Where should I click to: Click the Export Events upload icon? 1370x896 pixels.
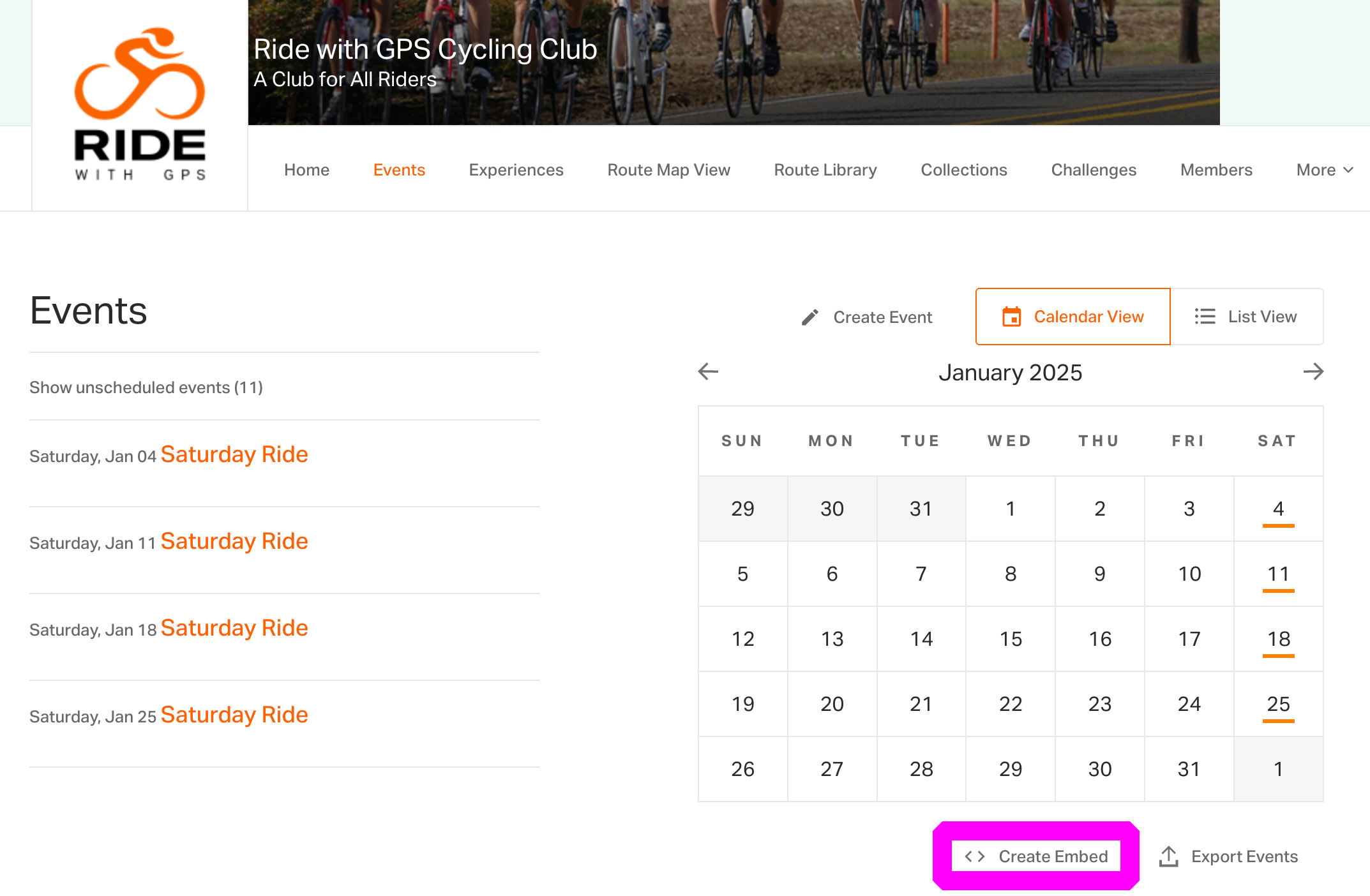[x=1168, y=856]
